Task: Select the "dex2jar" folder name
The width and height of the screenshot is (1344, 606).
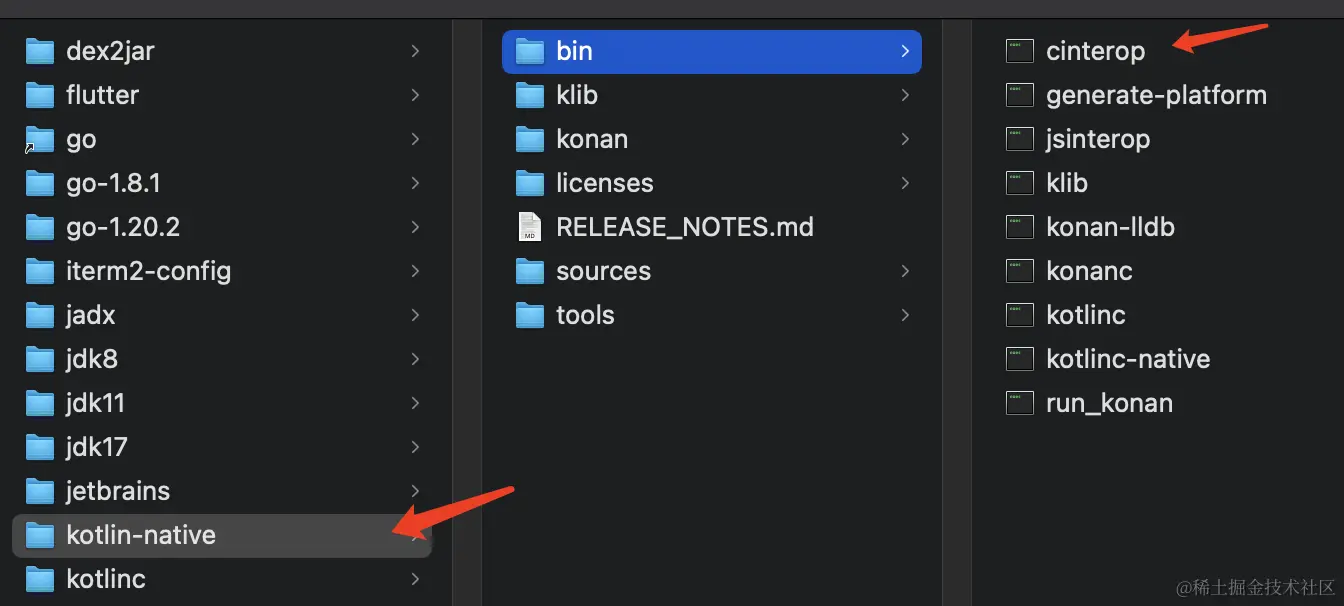Action: click(110, 51)
